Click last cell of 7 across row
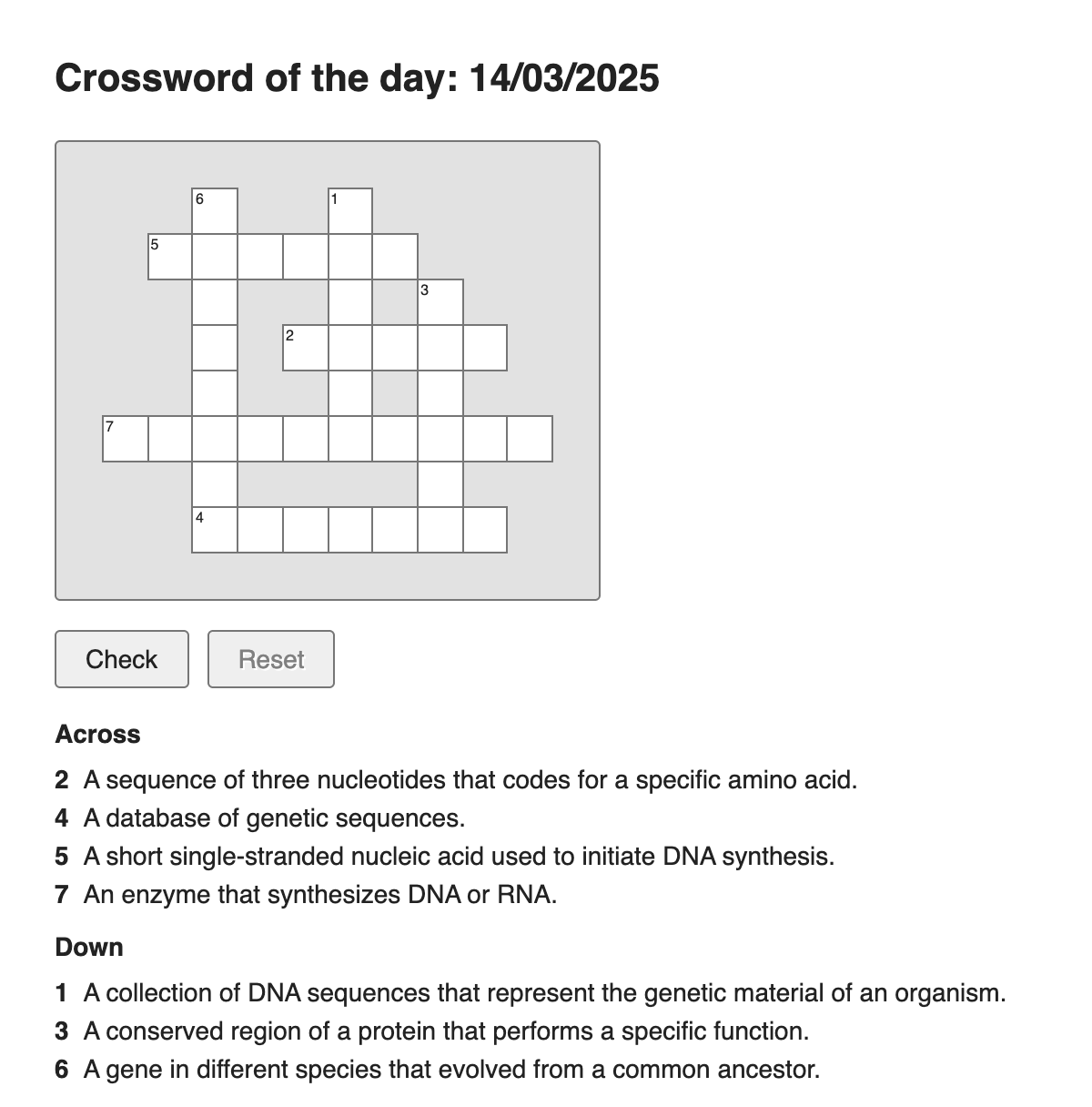 [531, 439]
